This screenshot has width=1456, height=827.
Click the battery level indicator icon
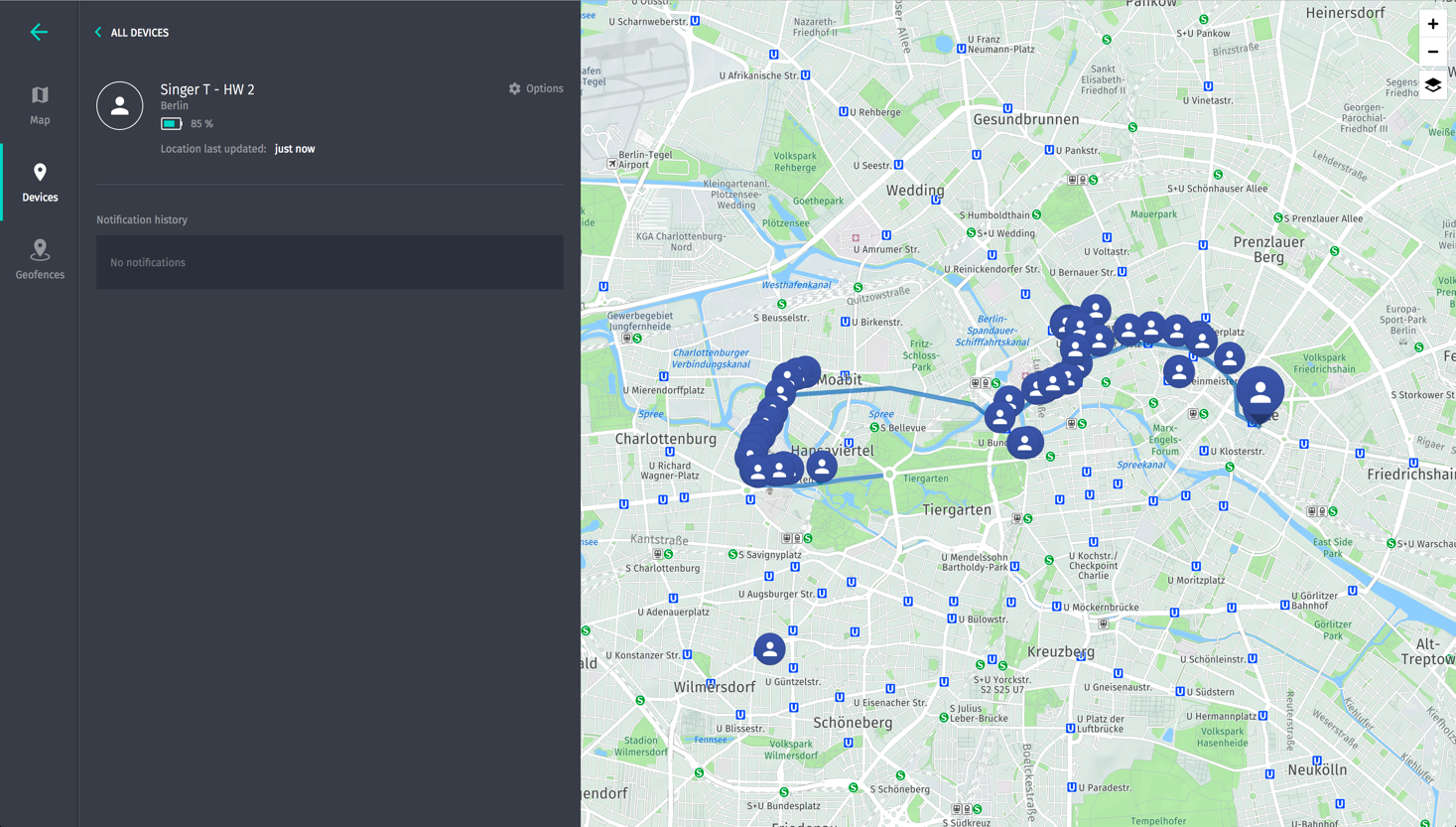pos(171,124)
